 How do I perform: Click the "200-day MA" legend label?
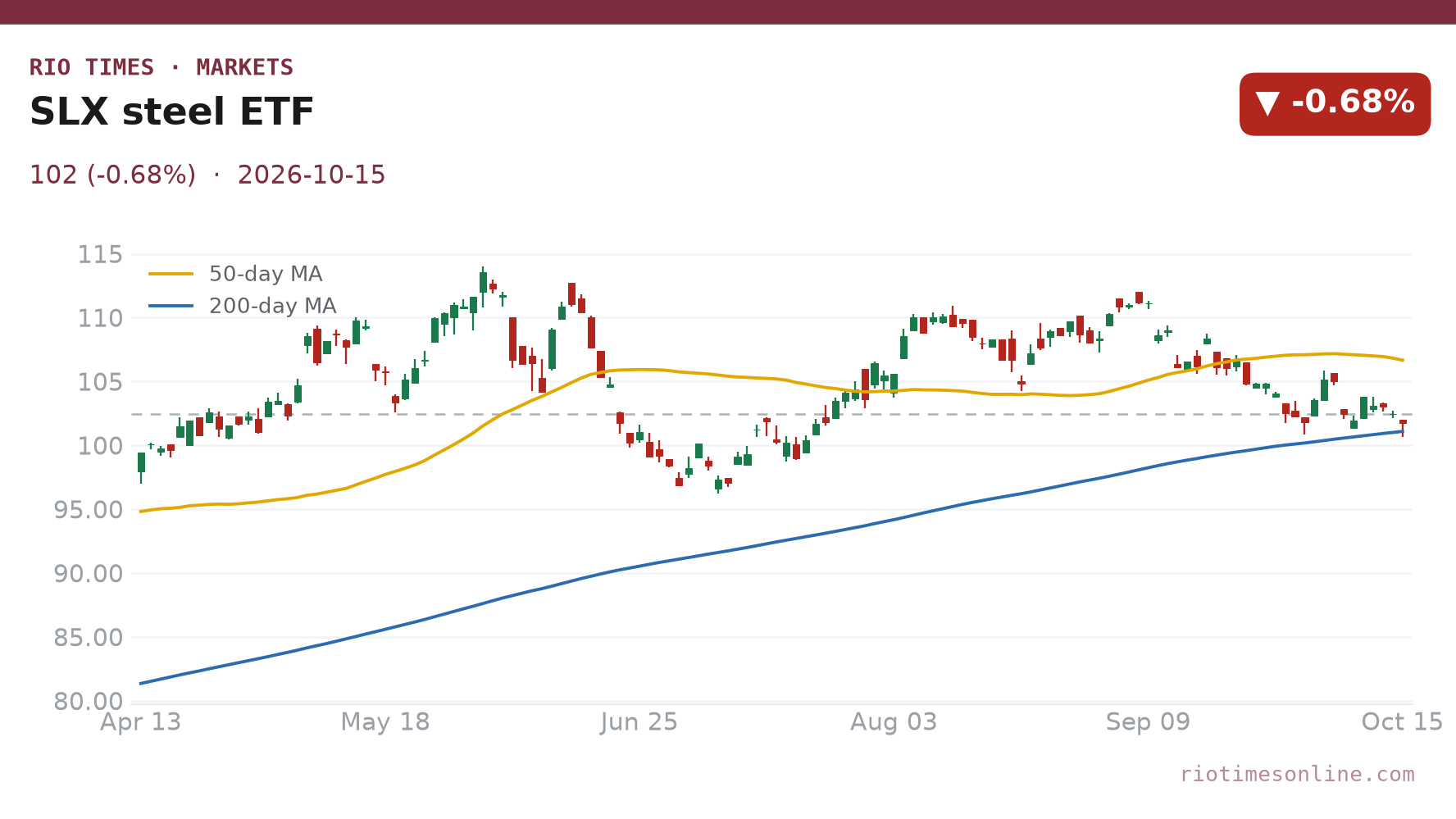tap(273, 306)
